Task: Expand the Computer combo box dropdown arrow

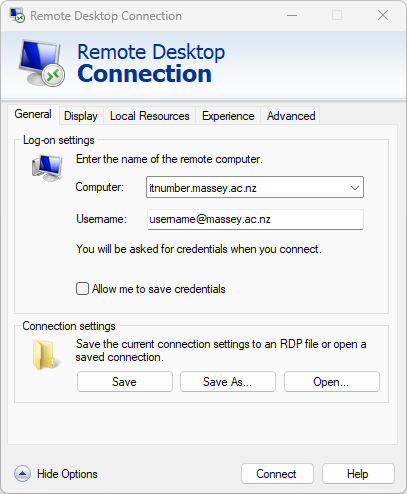Action: point(355,188)
